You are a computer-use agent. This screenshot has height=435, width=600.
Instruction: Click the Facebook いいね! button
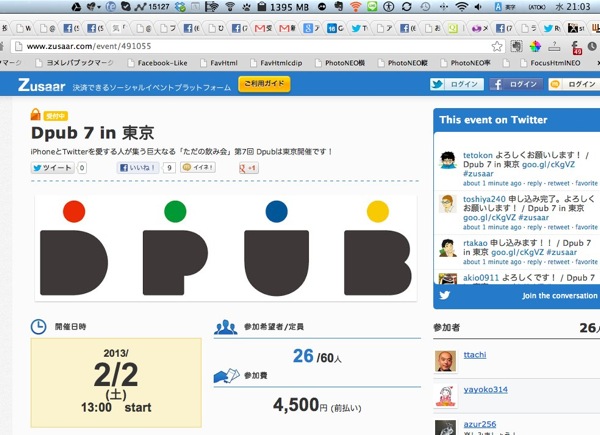(137, 168)
